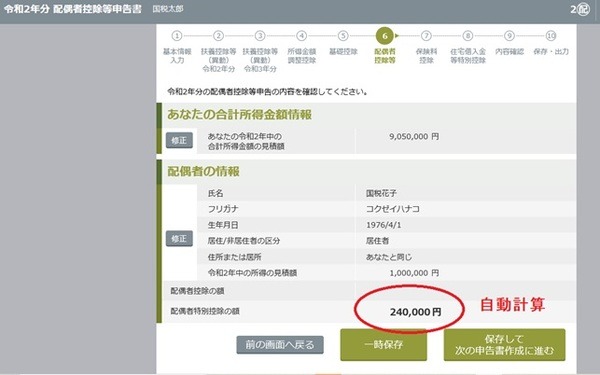600x375 pixels.
Task: Click 一時保存 button
Action: tap(383, 345)
